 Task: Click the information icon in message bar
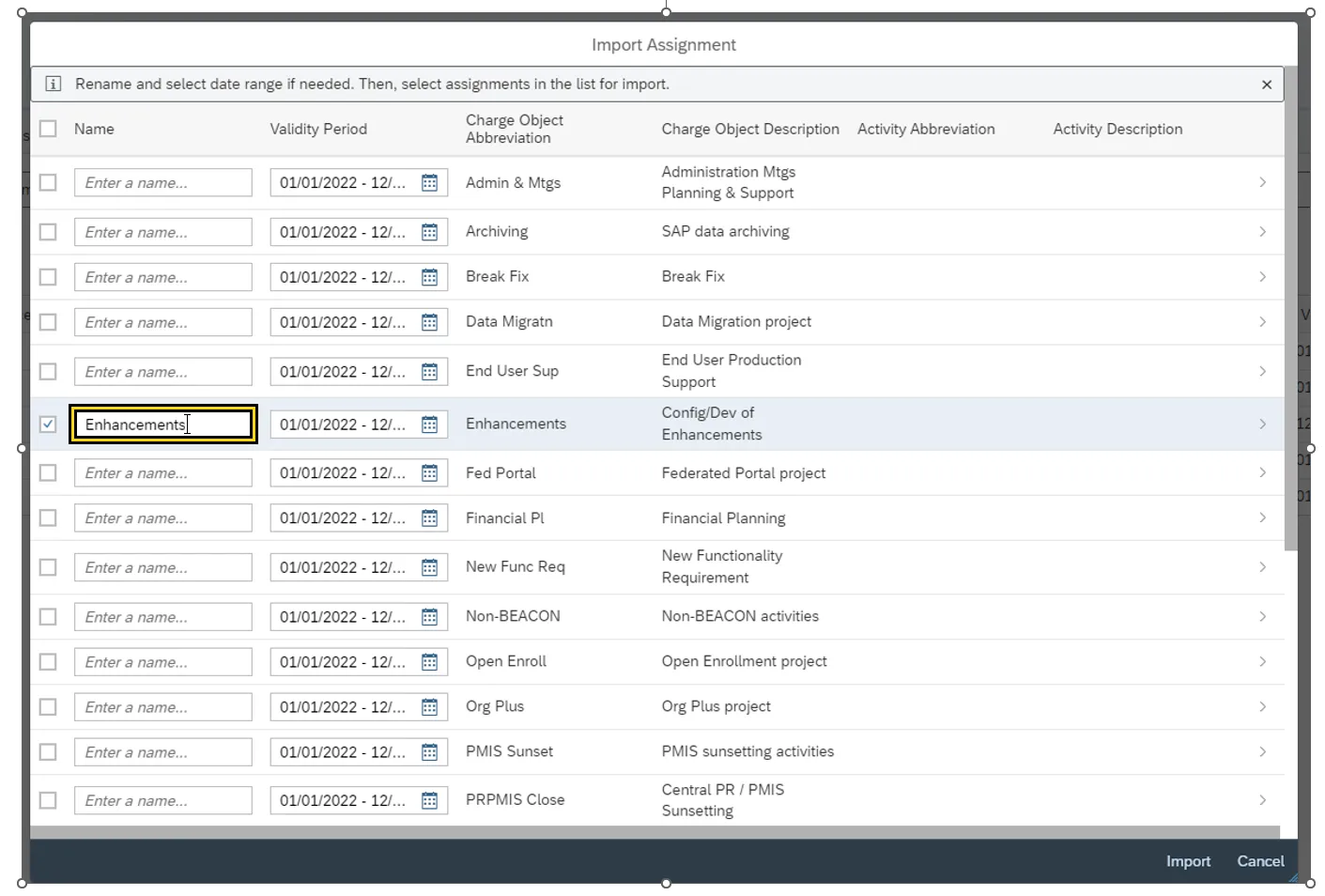point(54,85)
